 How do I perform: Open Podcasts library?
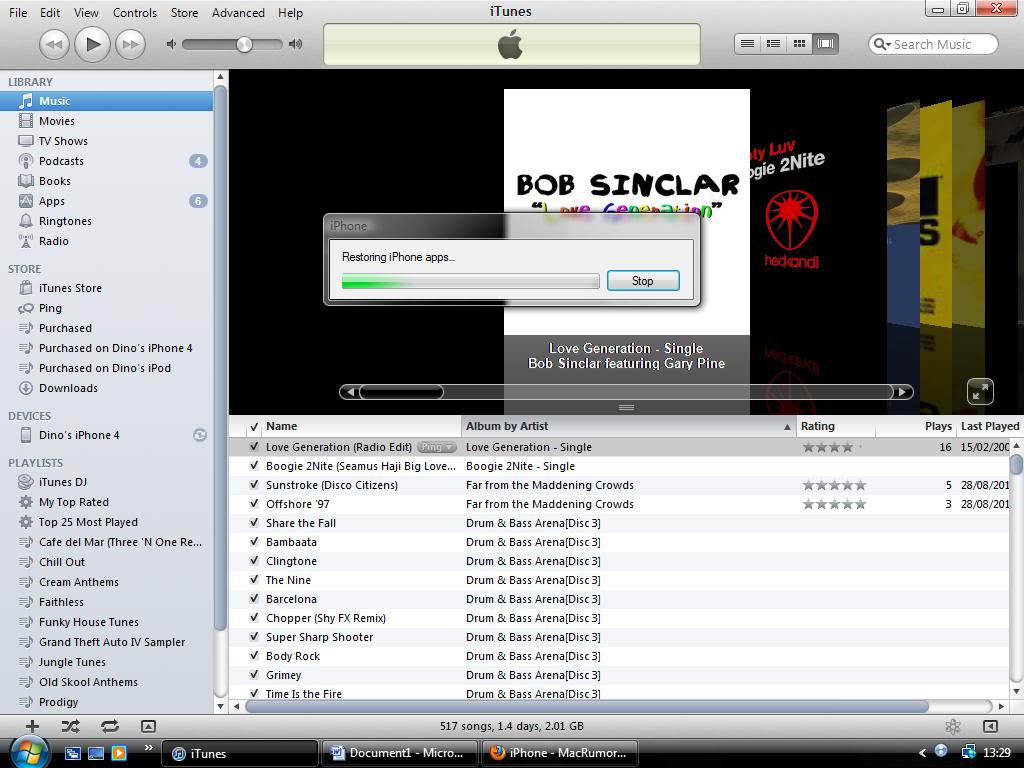106,161
